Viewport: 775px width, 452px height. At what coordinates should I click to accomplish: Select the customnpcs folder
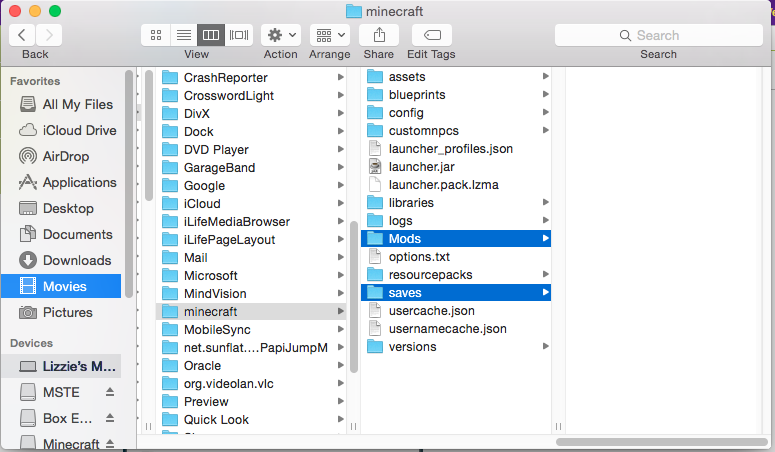click(456, 131)
